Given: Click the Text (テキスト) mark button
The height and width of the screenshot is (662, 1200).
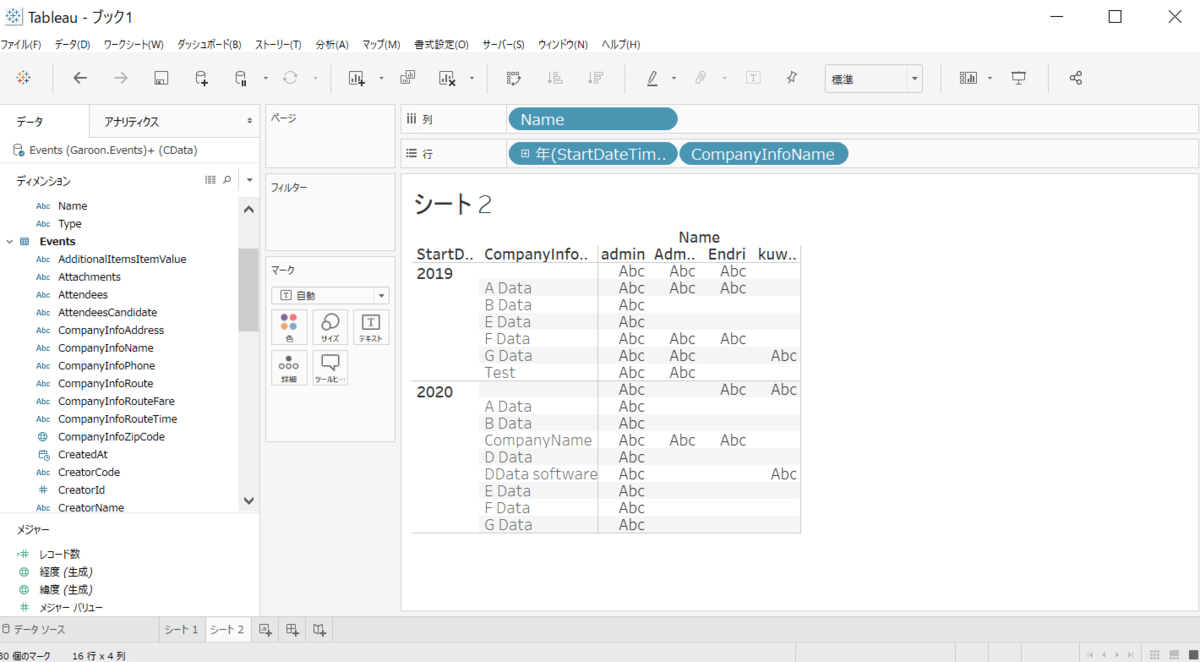Looking at the screenshot, I should point(370,327).
